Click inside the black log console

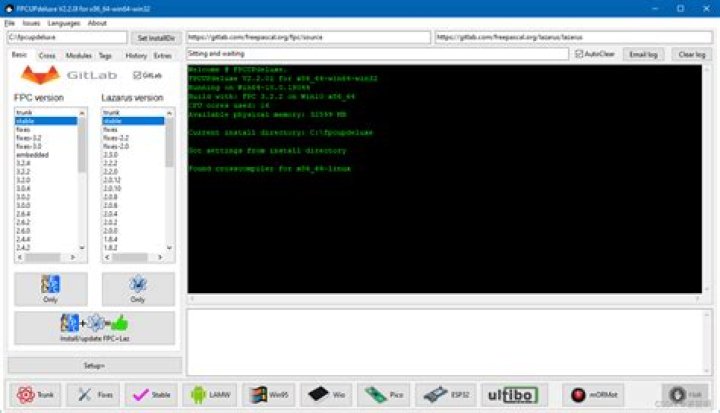pos(444,179)
